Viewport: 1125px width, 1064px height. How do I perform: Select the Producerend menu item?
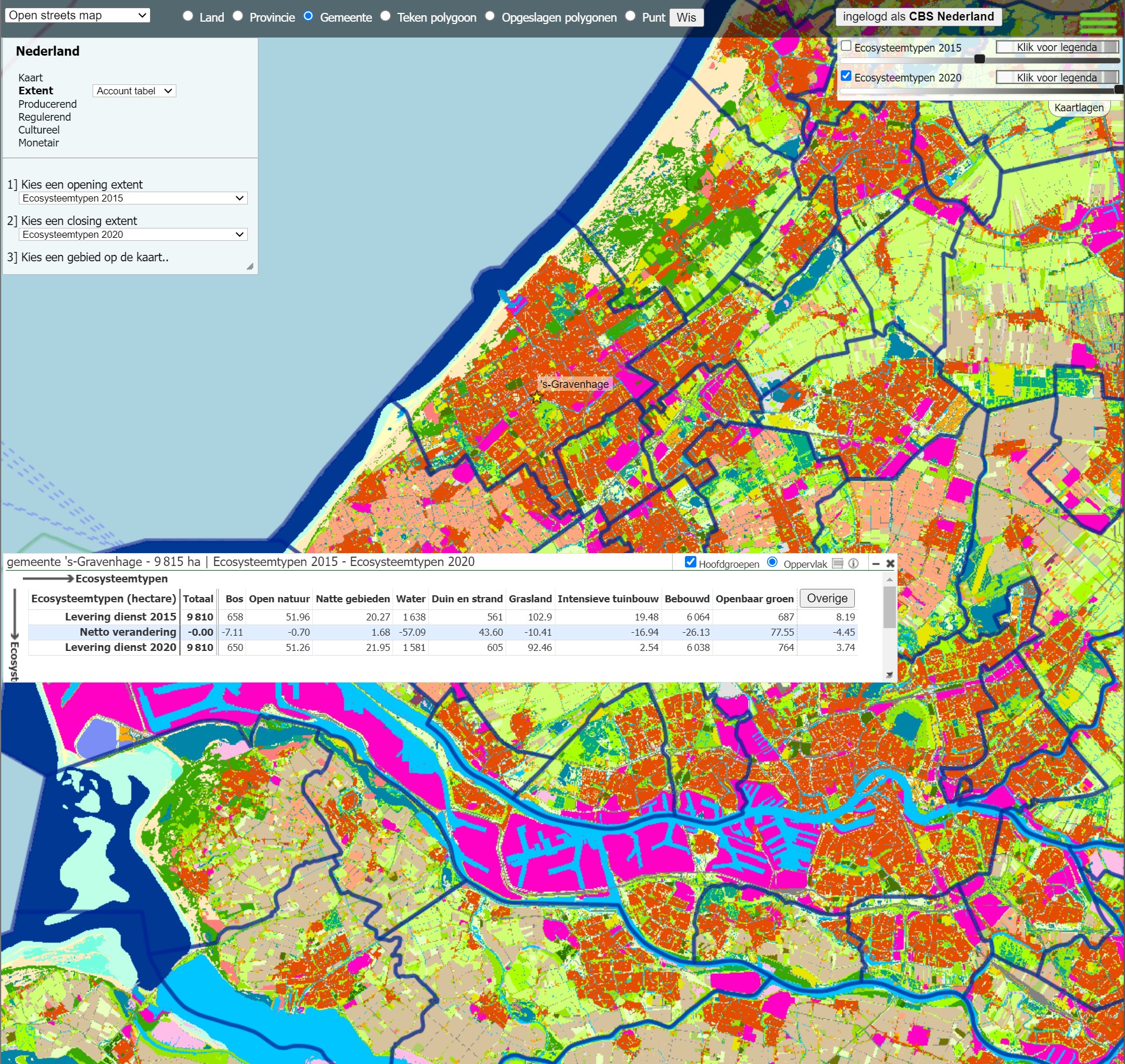pos(47,104)
